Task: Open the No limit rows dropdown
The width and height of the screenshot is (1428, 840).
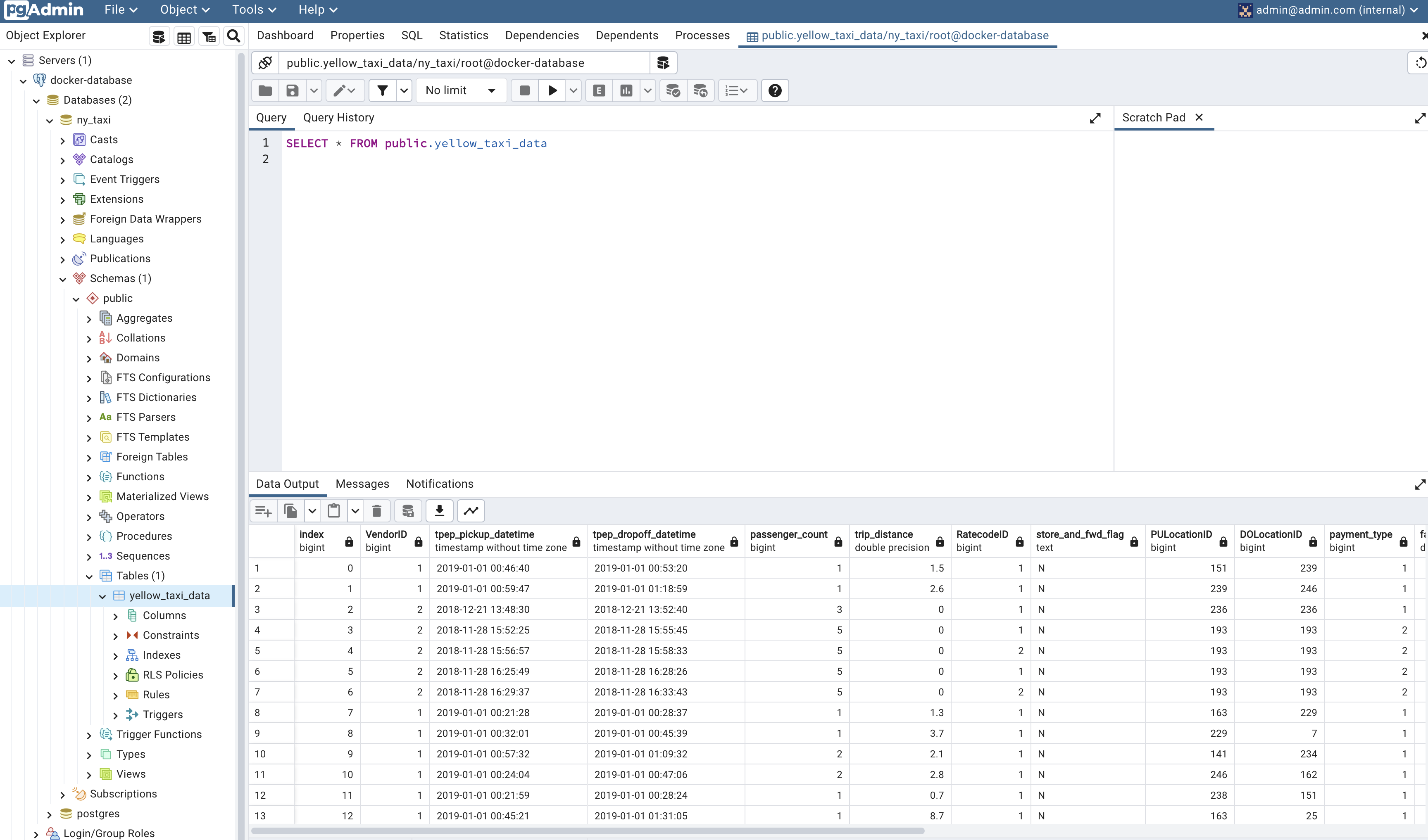Action: tap(461, 90)
